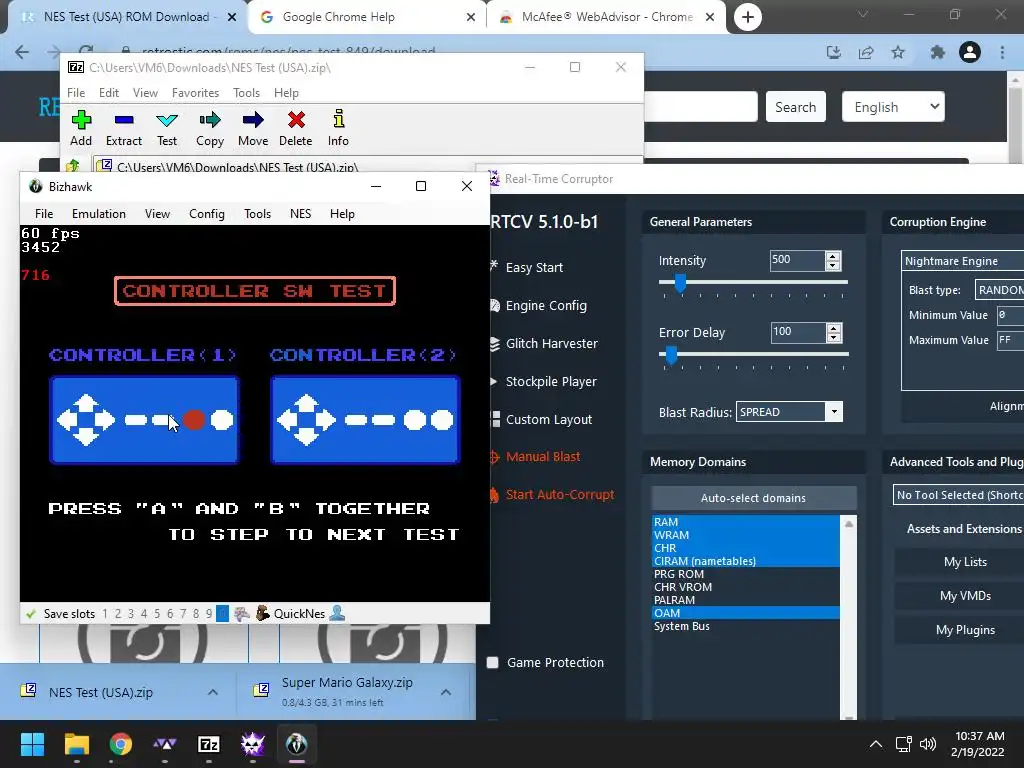Click the Intensity slider handle
1024x768 pixels.
[x=680, y=283]
